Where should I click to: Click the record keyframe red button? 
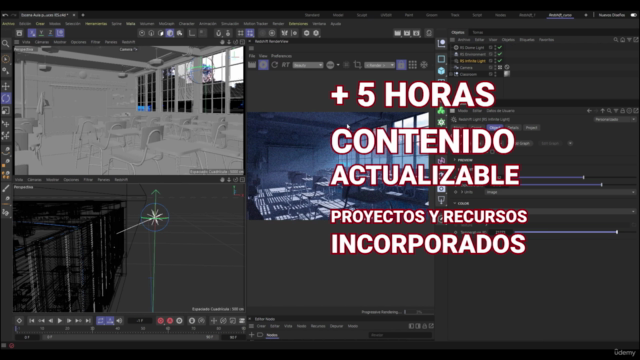[160, 321]
